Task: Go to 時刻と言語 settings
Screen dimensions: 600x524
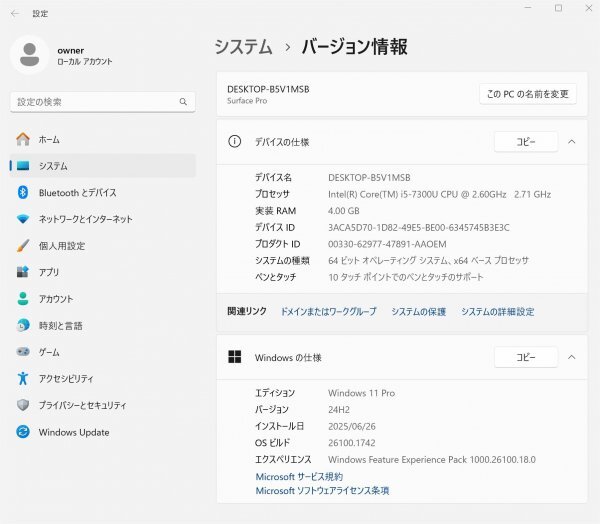Action: coord(103,325)
